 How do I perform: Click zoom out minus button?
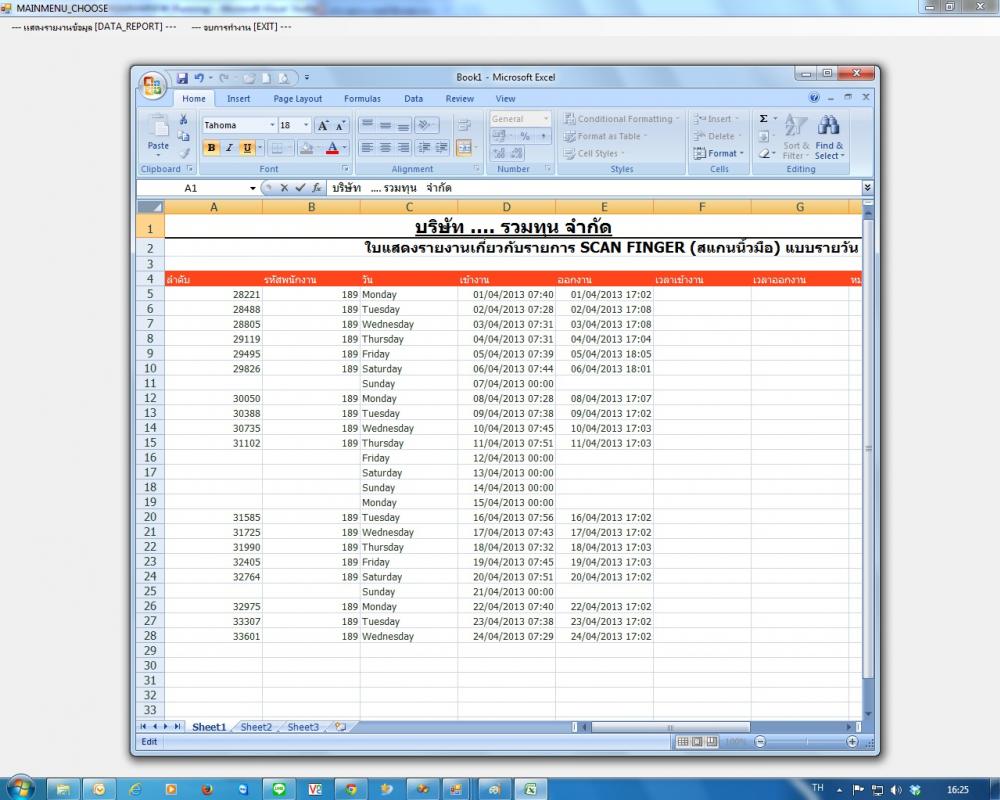pyautogui.click(x=760, y=742)
